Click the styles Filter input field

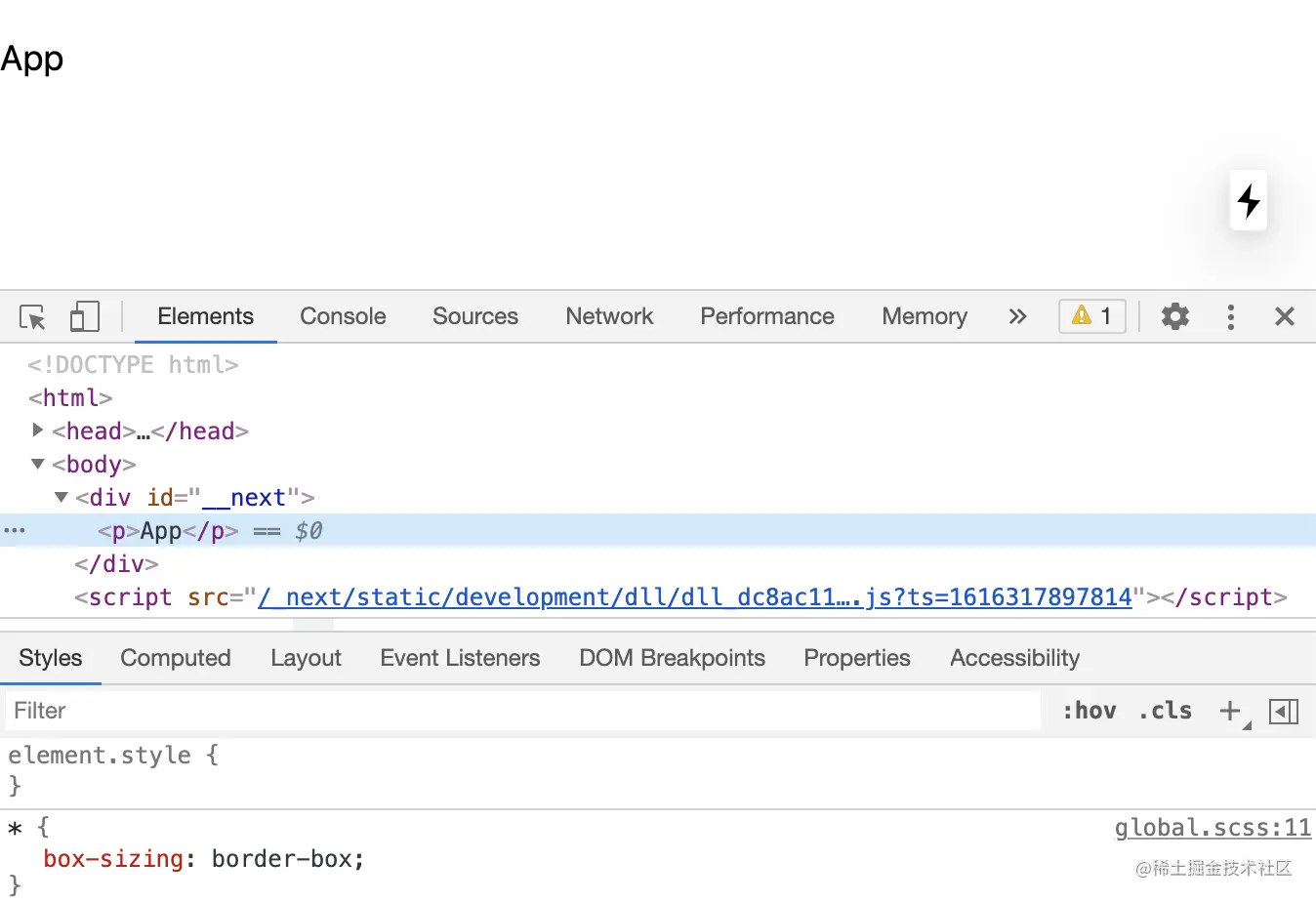tap(522, 711)
